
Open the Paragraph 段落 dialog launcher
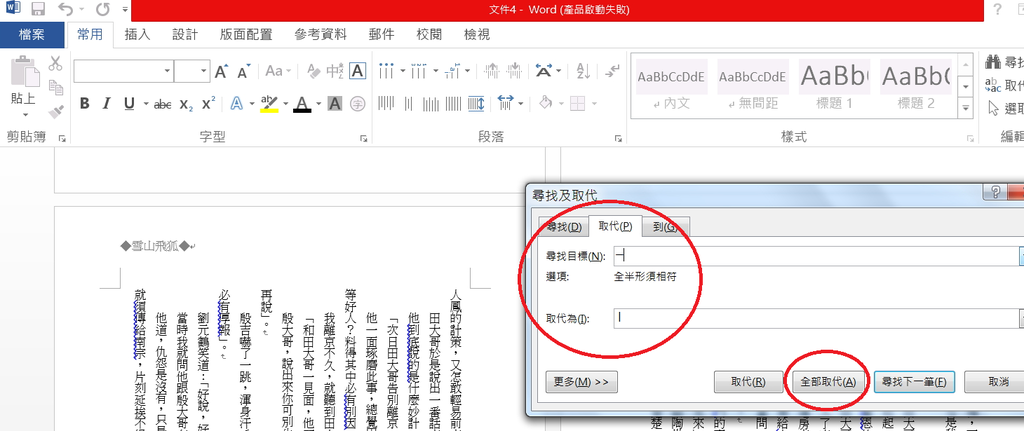click(x=617, y=138)
